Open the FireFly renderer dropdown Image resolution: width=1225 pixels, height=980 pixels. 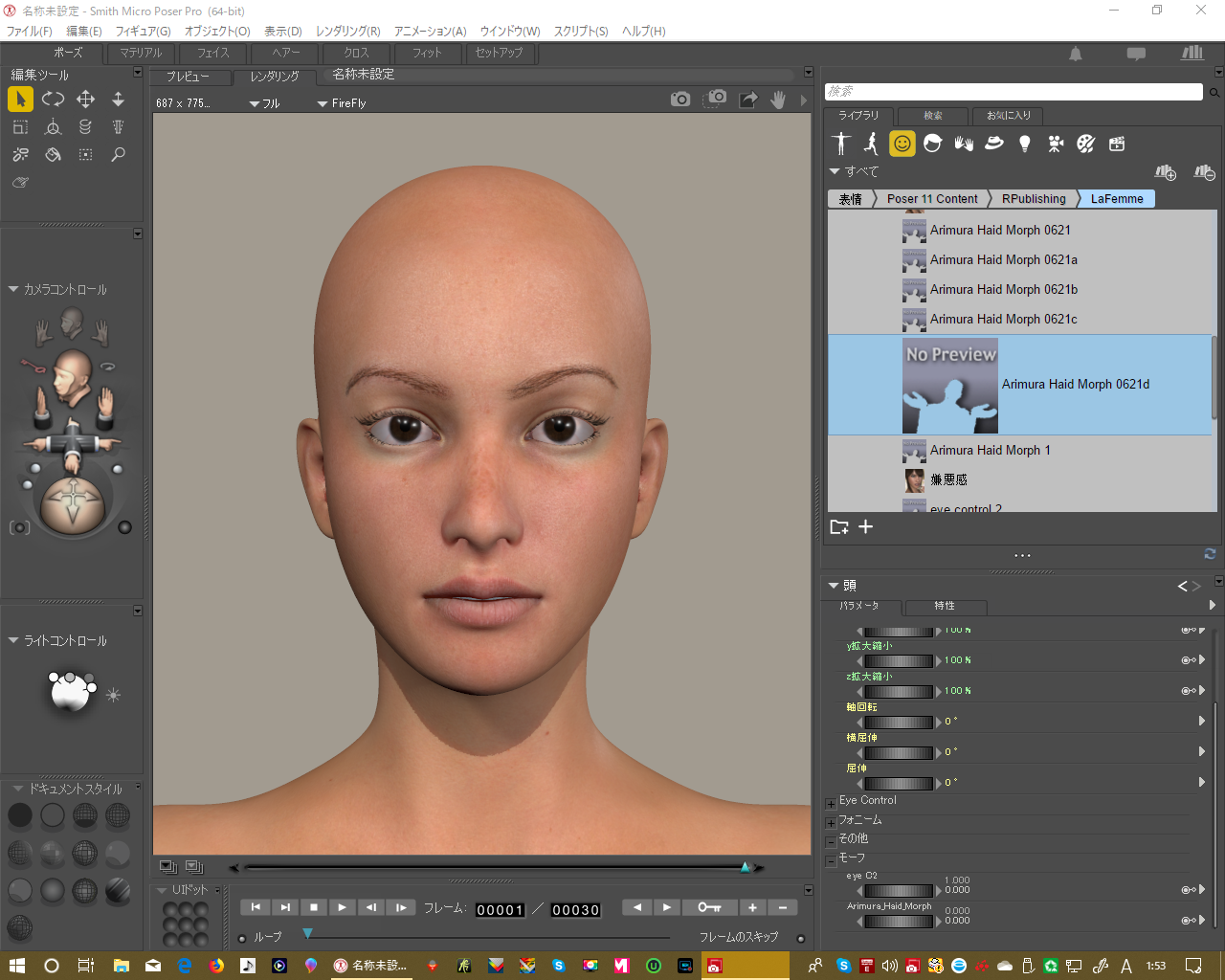coord(342,103)
